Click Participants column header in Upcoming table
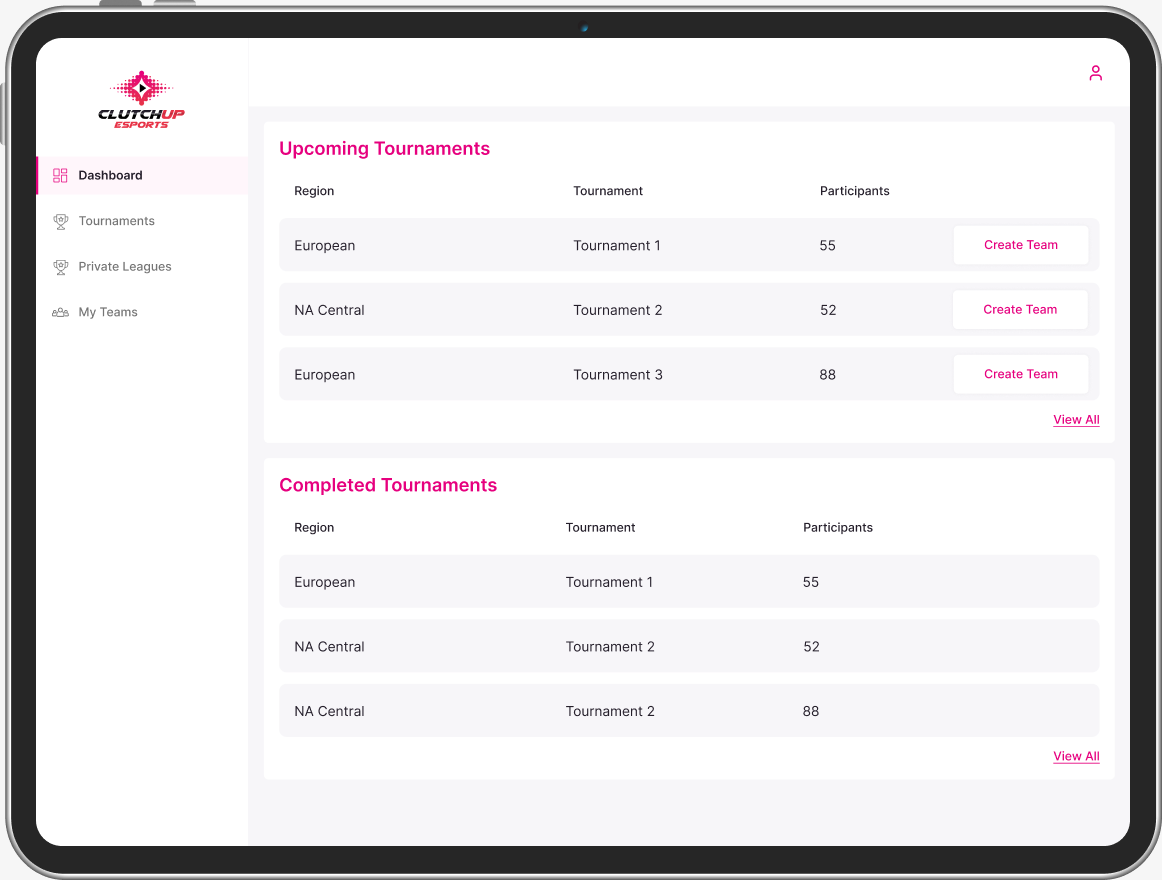 (854, 191)
